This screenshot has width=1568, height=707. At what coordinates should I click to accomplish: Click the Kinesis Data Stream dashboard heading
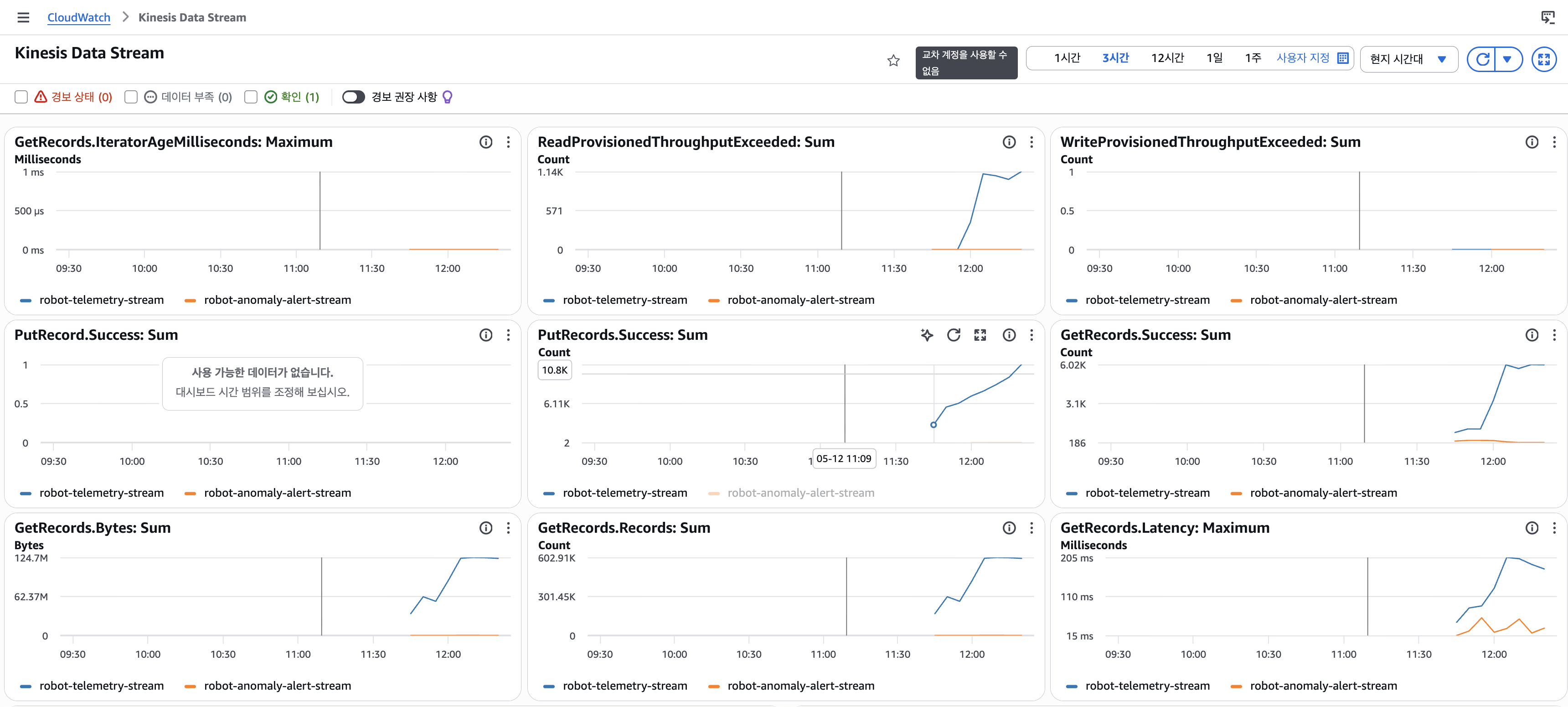coord(89,53)
